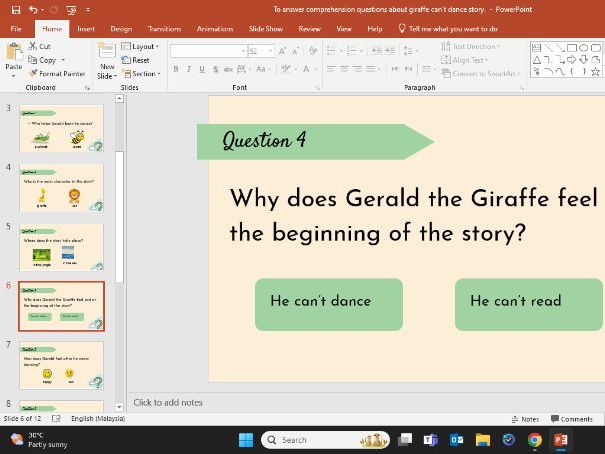This screenshot has height=454, width=605.
Task: Select slide 7 thumbnail in slide panel
Action: [x=61, y=365]
